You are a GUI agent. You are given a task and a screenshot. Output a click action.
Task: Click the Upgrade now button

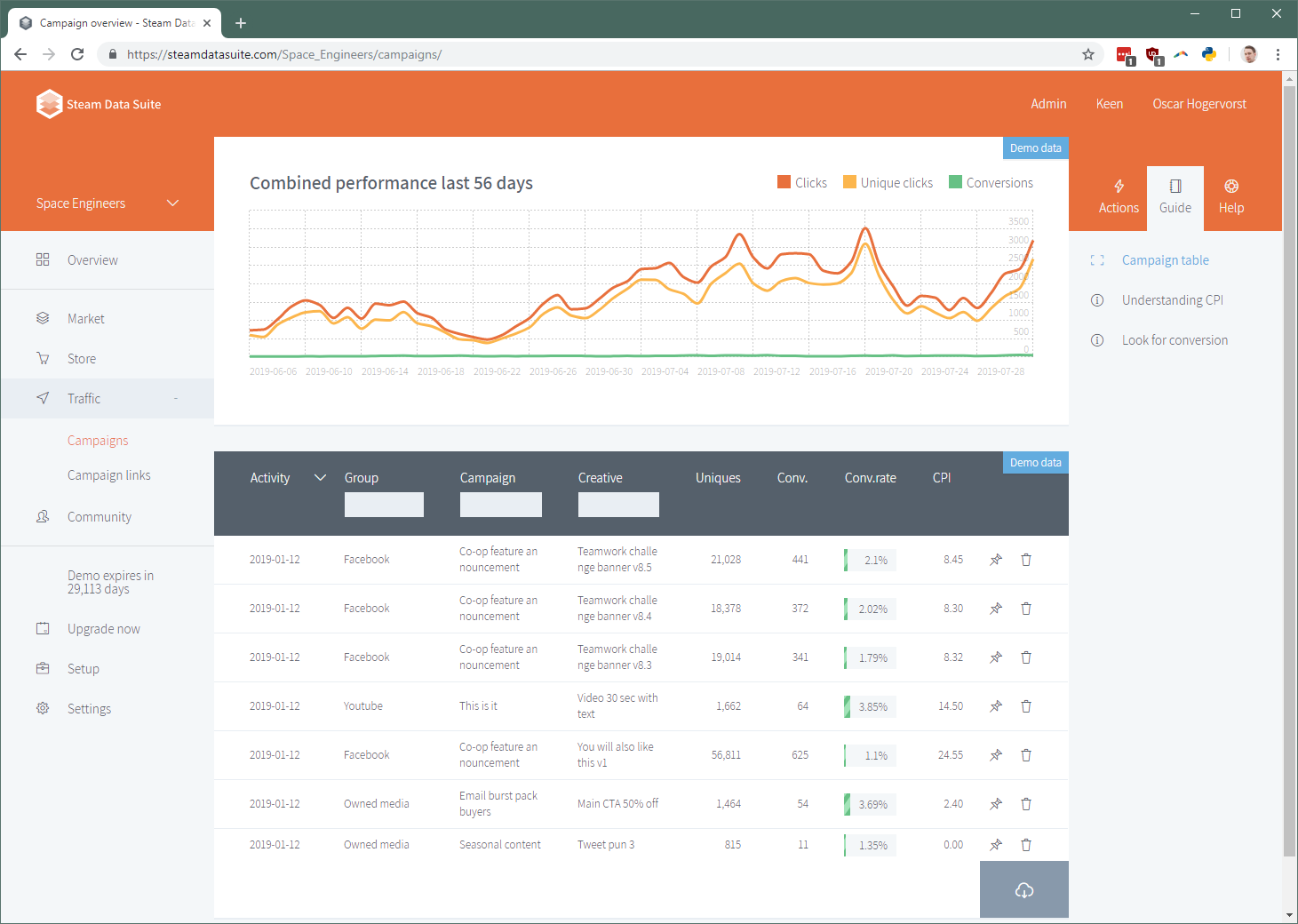tap(103, 628)
